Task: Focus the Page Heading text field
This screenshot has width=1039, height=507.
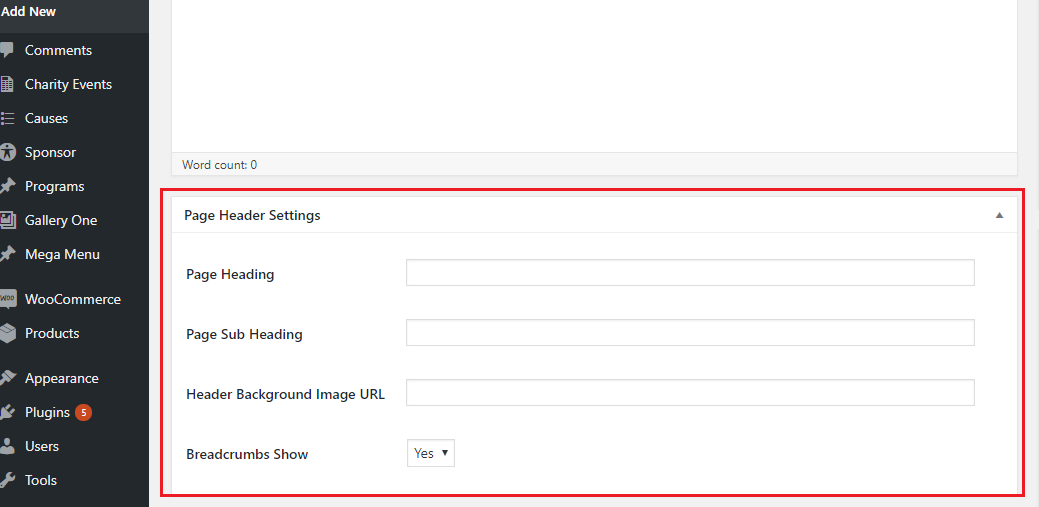Action: pyautogui.click(x=690, y=273)
